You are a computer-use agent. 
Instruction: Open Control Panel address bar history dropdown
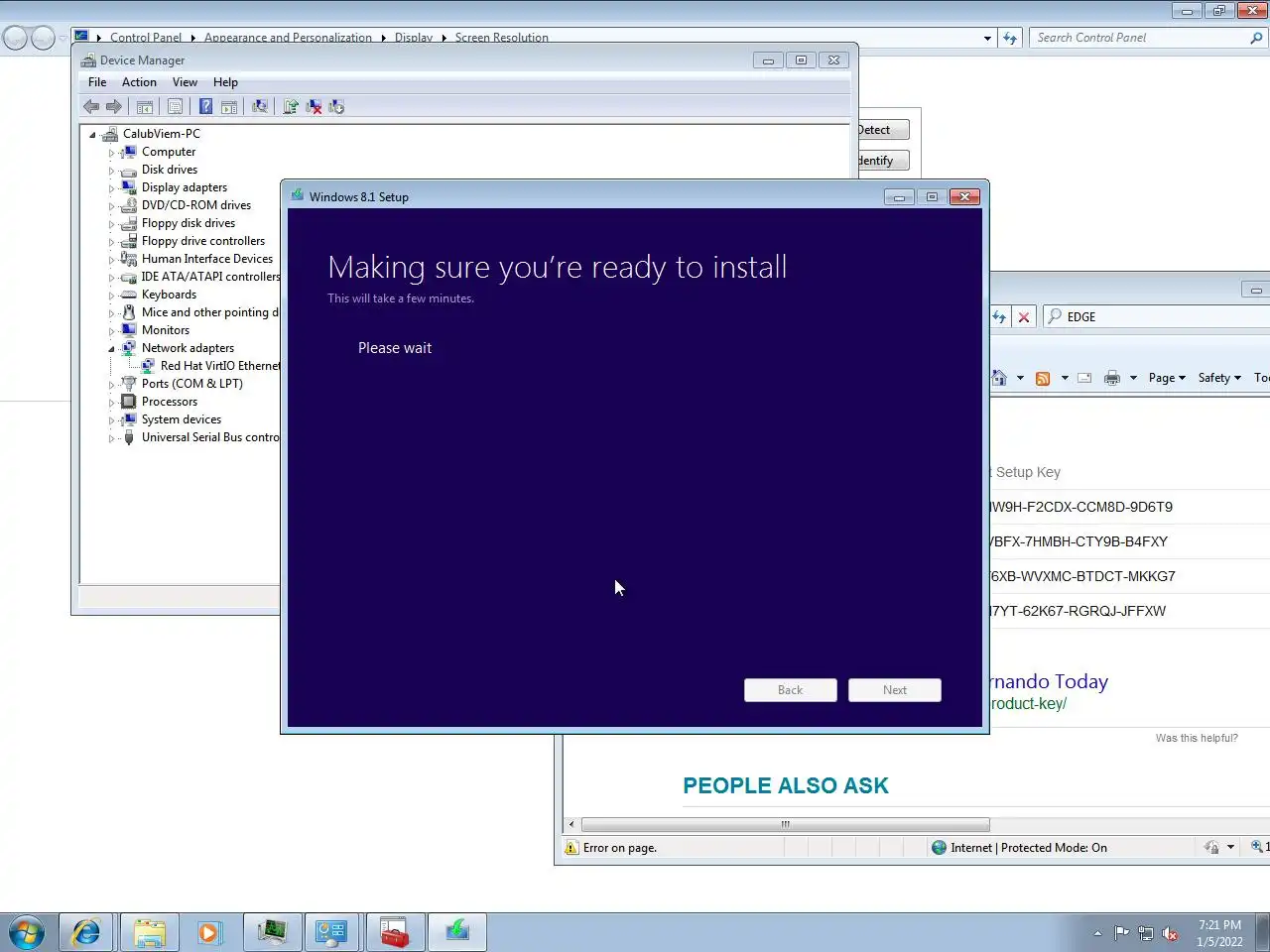tap(987, 39)
